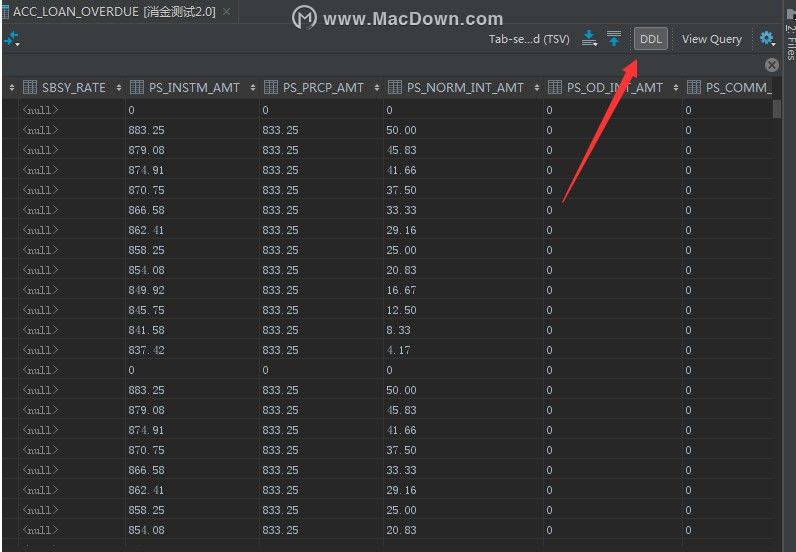
Task: Click the View Query button
Action: (x=711, y=39)
